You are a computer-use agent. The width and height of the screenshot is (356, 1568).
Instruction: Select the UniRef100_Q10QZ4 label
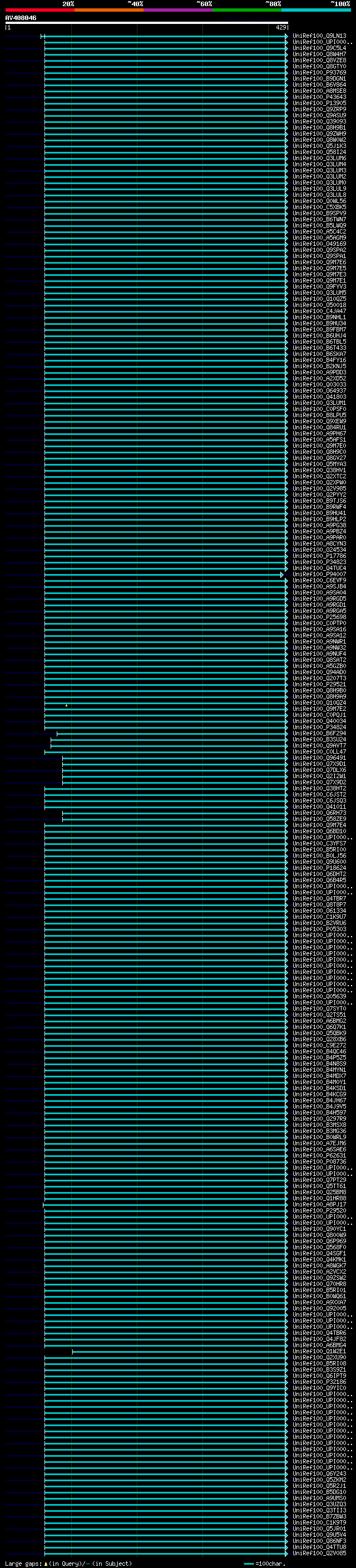[x=319, y=703]
